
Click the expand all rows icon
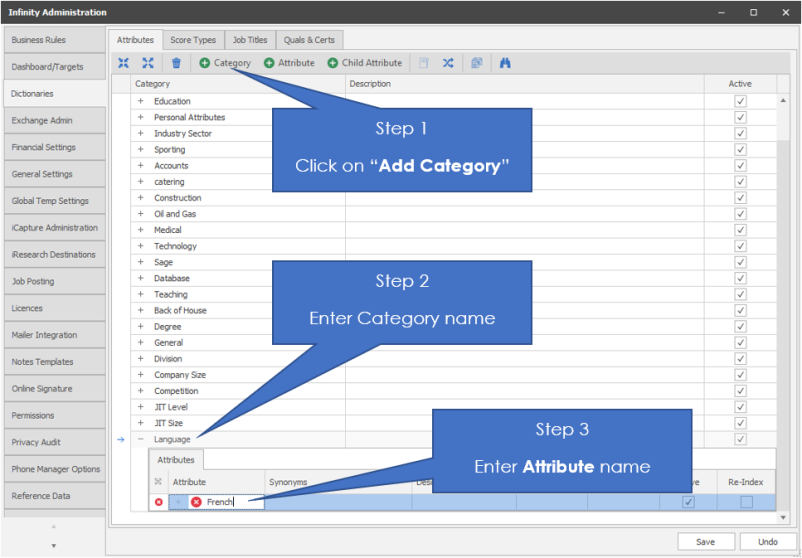(148, 63)
